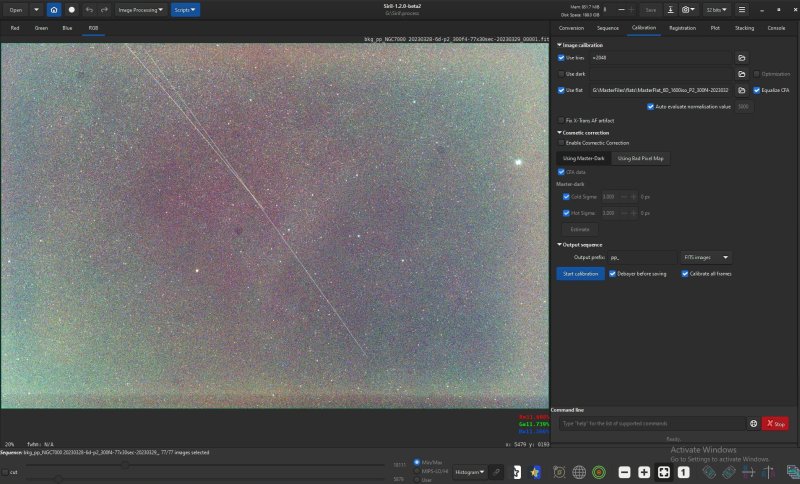Click in the command line input

coord(652,423)
